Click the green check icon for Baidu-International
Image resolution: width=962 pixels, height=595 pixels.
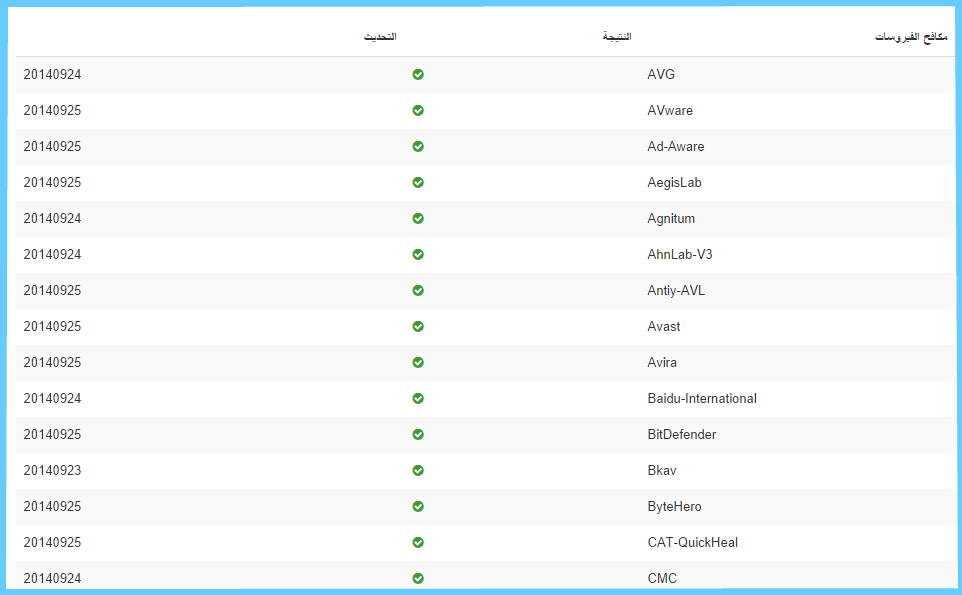[418, 398]
